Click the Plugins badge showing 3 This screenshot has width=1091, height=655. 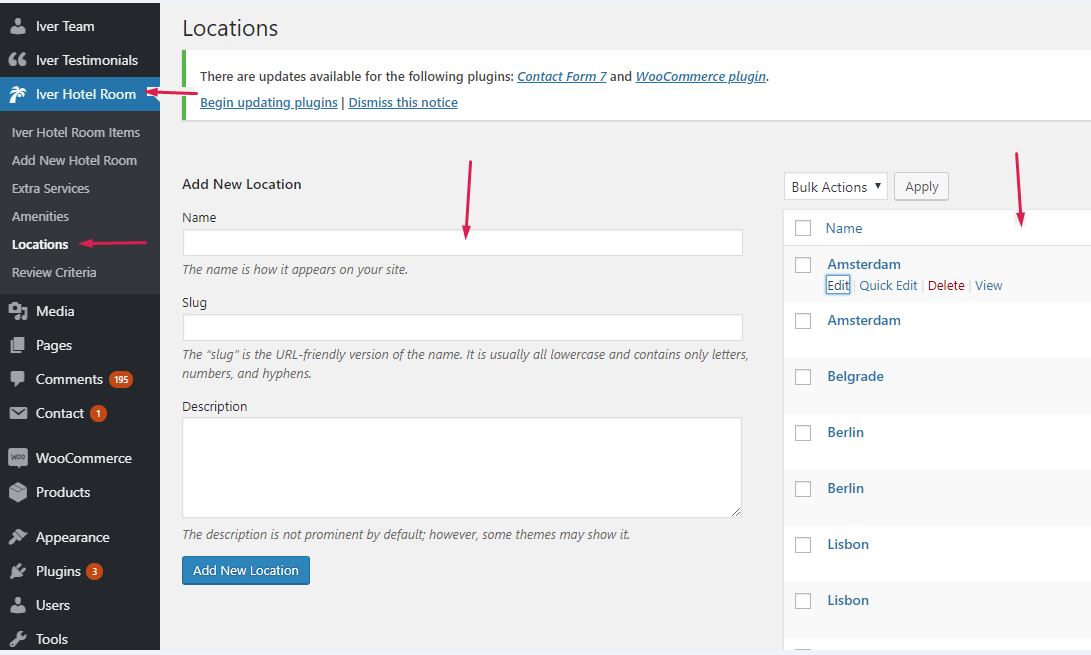95,571
